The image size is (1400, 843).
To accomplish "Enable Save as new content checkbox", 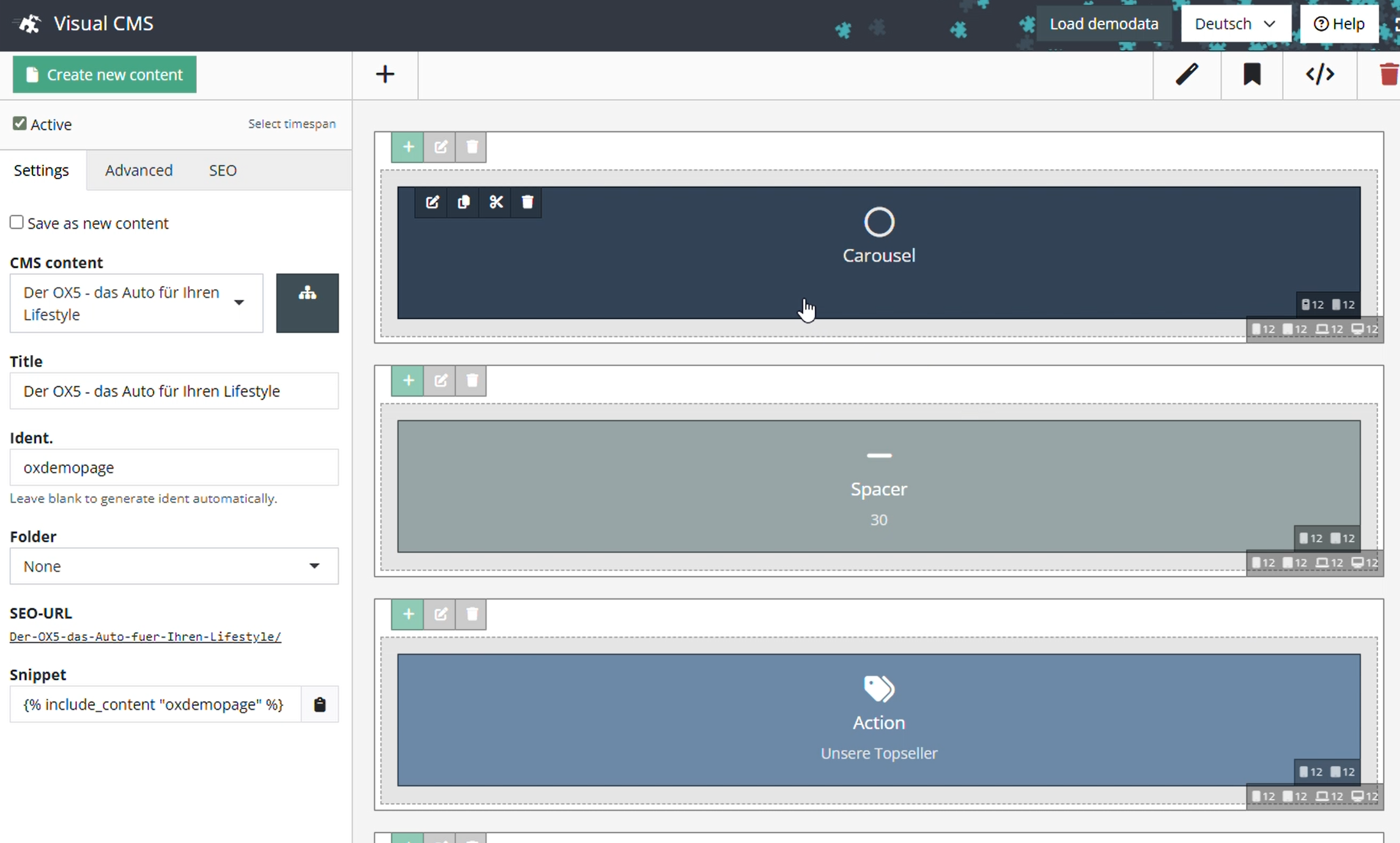I will coord(17,223).
